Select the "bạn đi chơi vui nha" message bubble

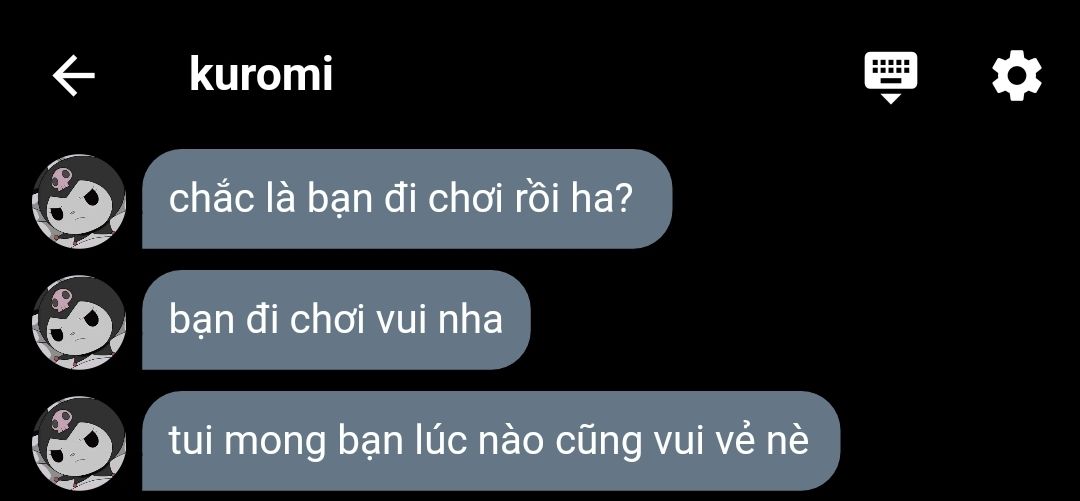336,320
